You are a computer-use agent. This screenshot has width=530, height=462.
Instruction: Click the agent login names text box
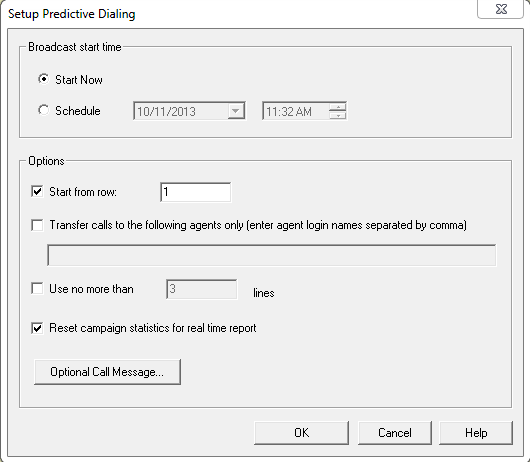pos(272,255)
